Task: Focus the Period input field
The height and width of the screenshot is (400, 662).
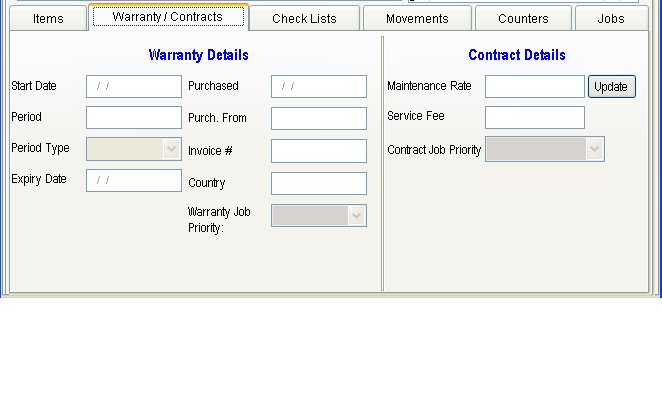Action: (x=134, y=118)
